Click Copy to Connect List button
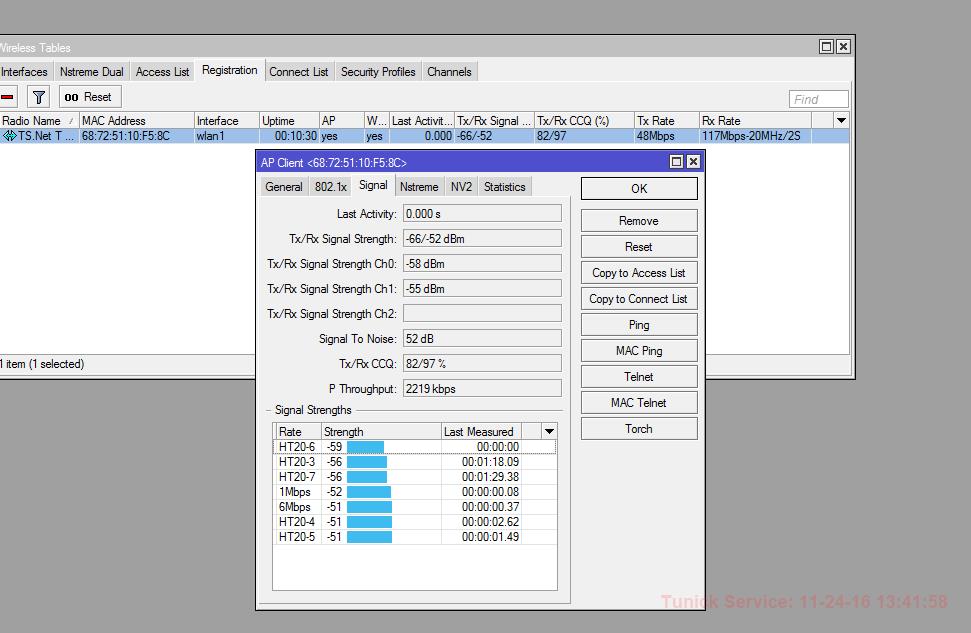971x633 pixels. point(639,299)
